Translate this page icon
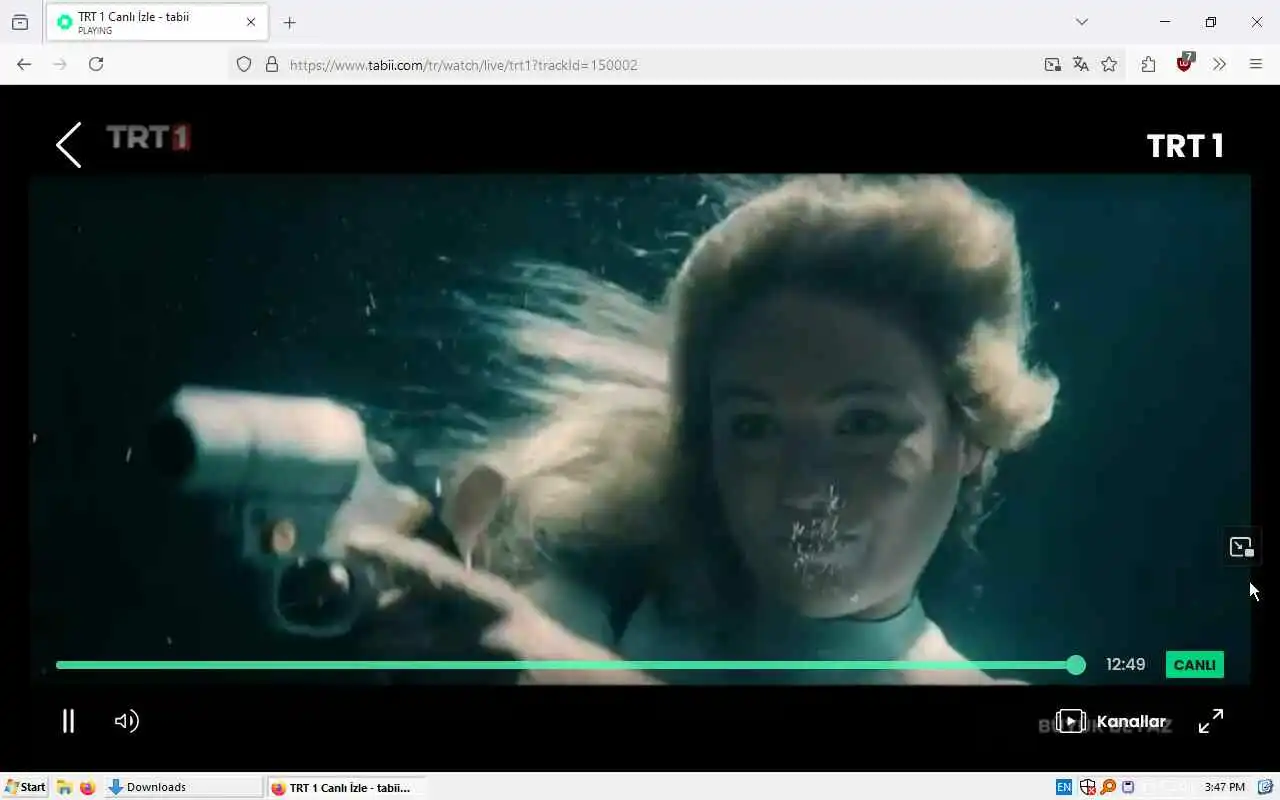 tap(1080, 64)
